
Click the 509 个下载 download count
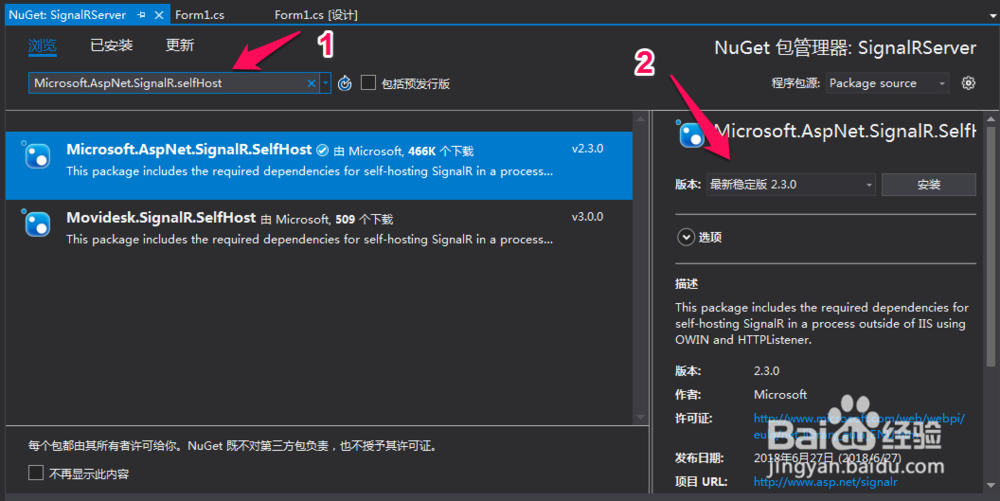pos(364,219)
